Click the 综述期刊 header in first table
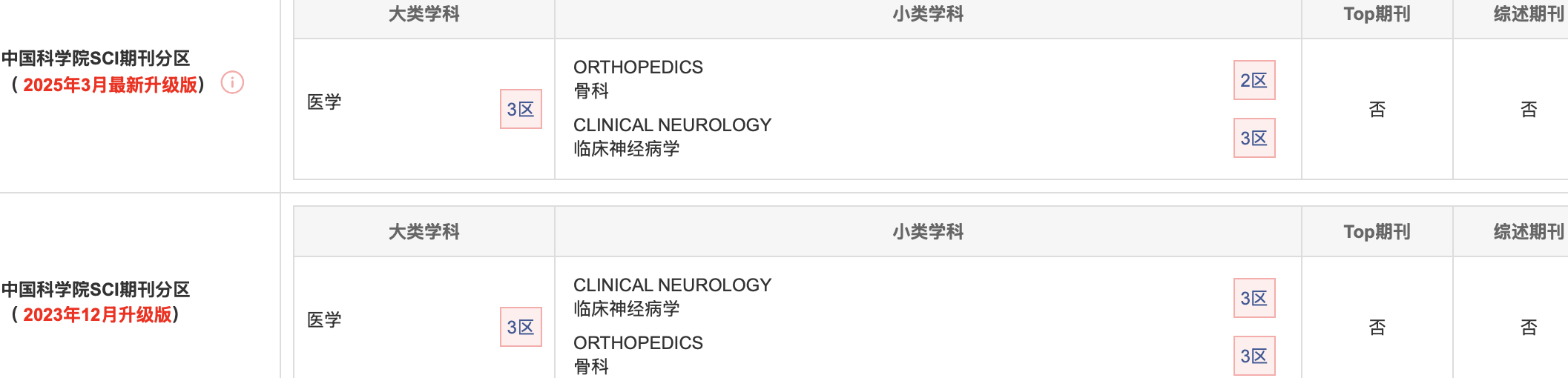The width and height of the screenshot is (1568, 378). (x=1529, y=14)
